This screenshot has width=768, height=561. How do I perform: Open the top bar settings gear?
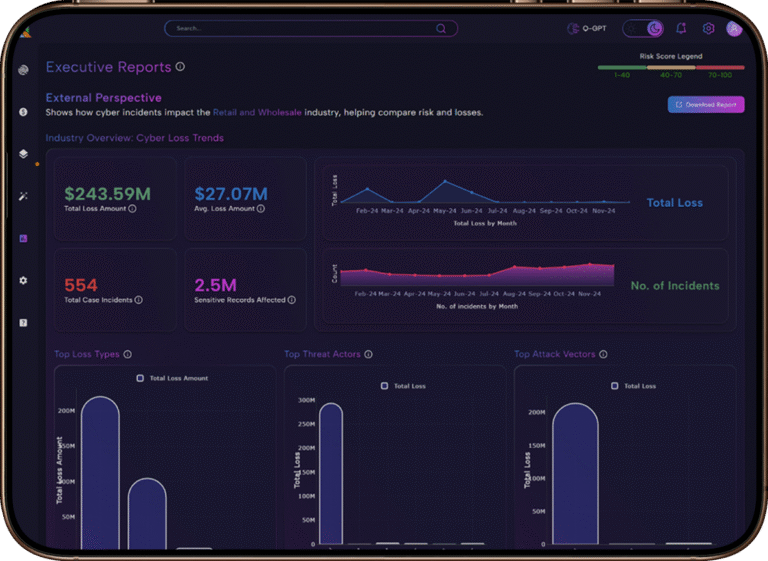(x=708, y=29)
